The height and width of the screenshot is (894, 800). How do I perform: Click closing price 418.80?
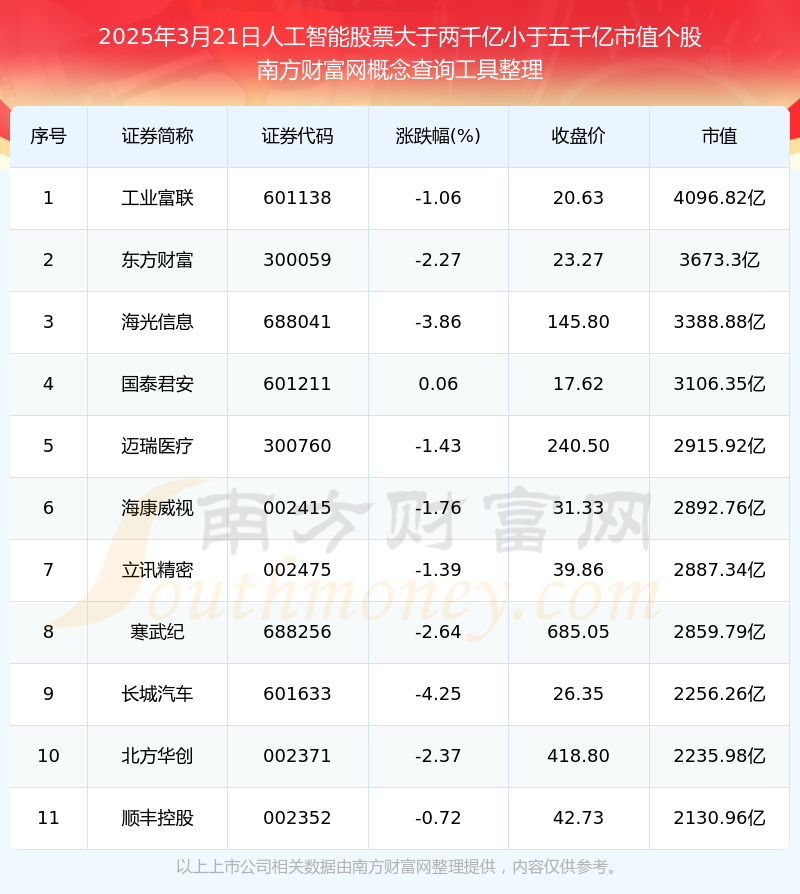(578, 756)
